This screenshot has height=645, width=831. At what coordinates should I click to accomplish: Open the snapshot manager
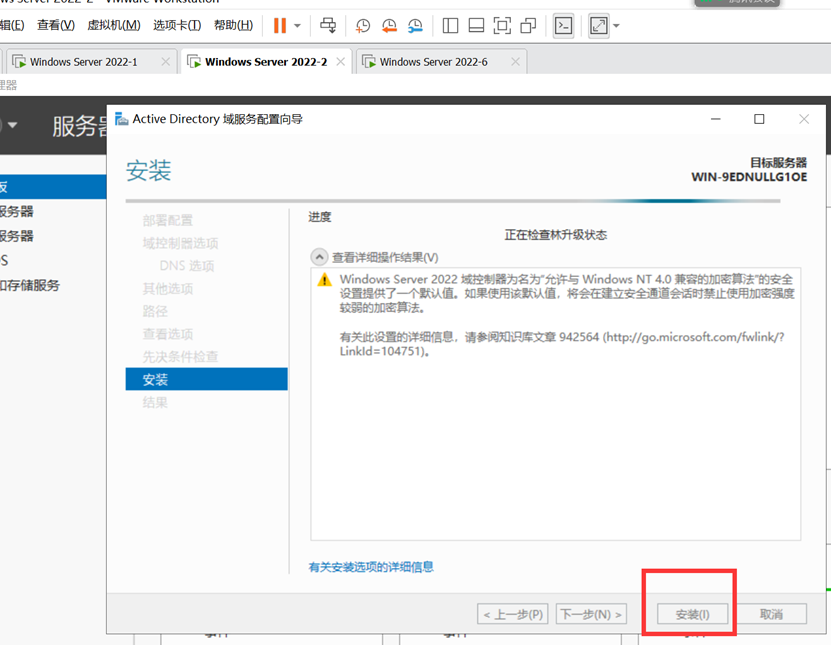[415, 25]
